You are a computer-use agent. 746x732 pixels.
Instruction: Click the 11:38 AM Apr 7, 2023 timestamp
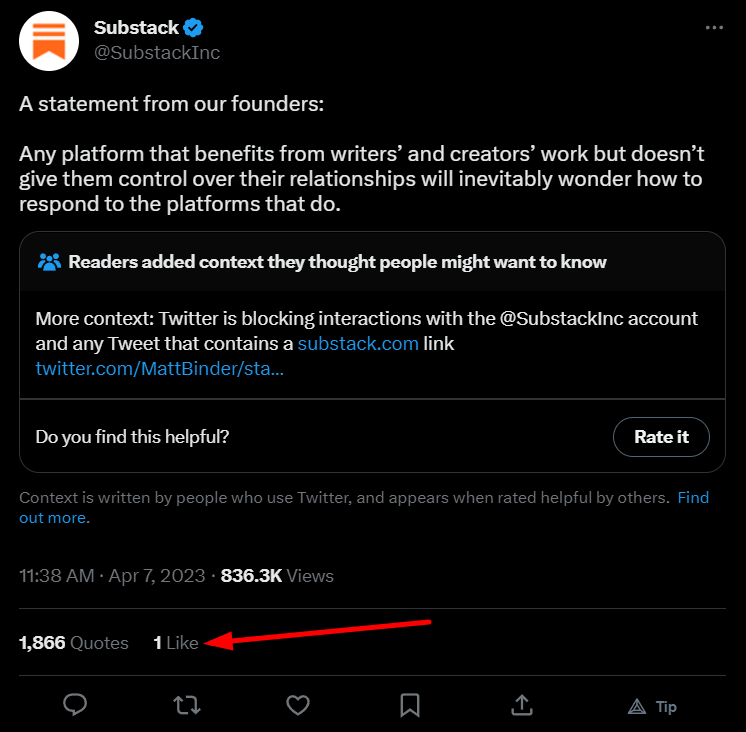click(112, 576)
